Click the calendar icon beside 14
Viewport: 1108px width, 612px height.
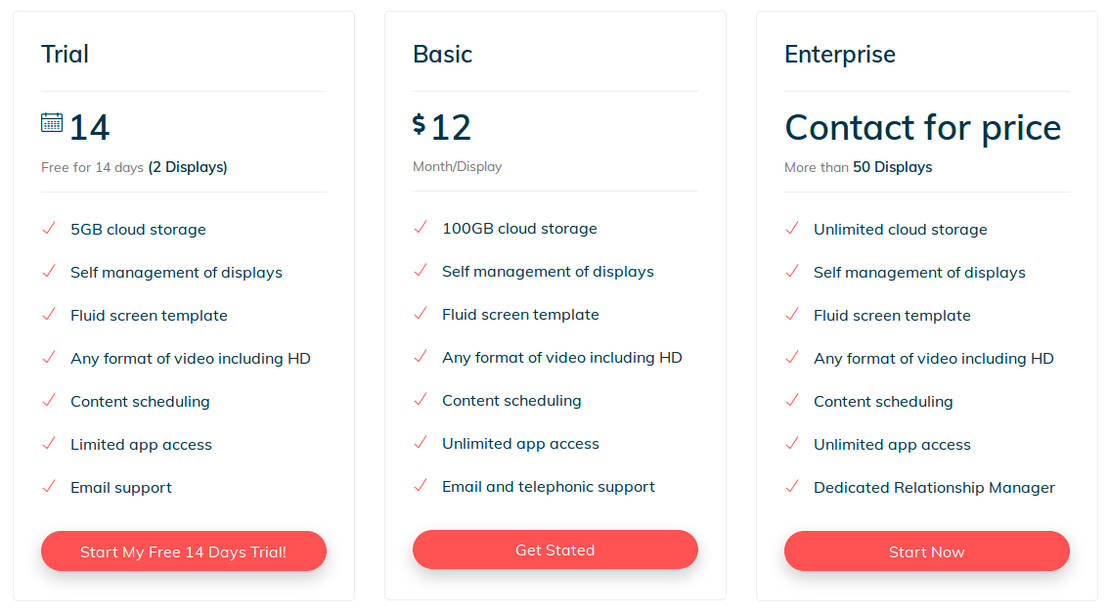pos(51,123)
